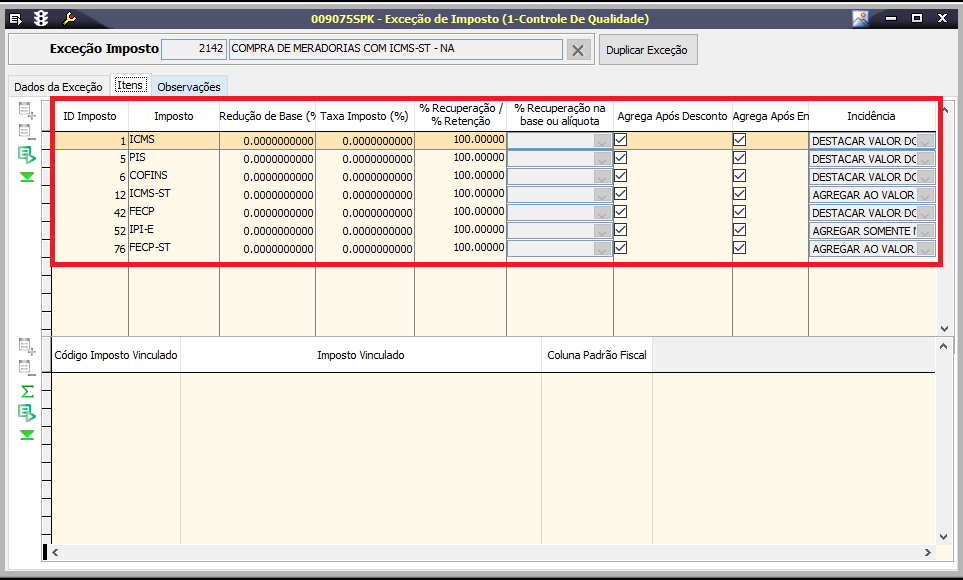Clear the exception field with the X button

(578, 50)
